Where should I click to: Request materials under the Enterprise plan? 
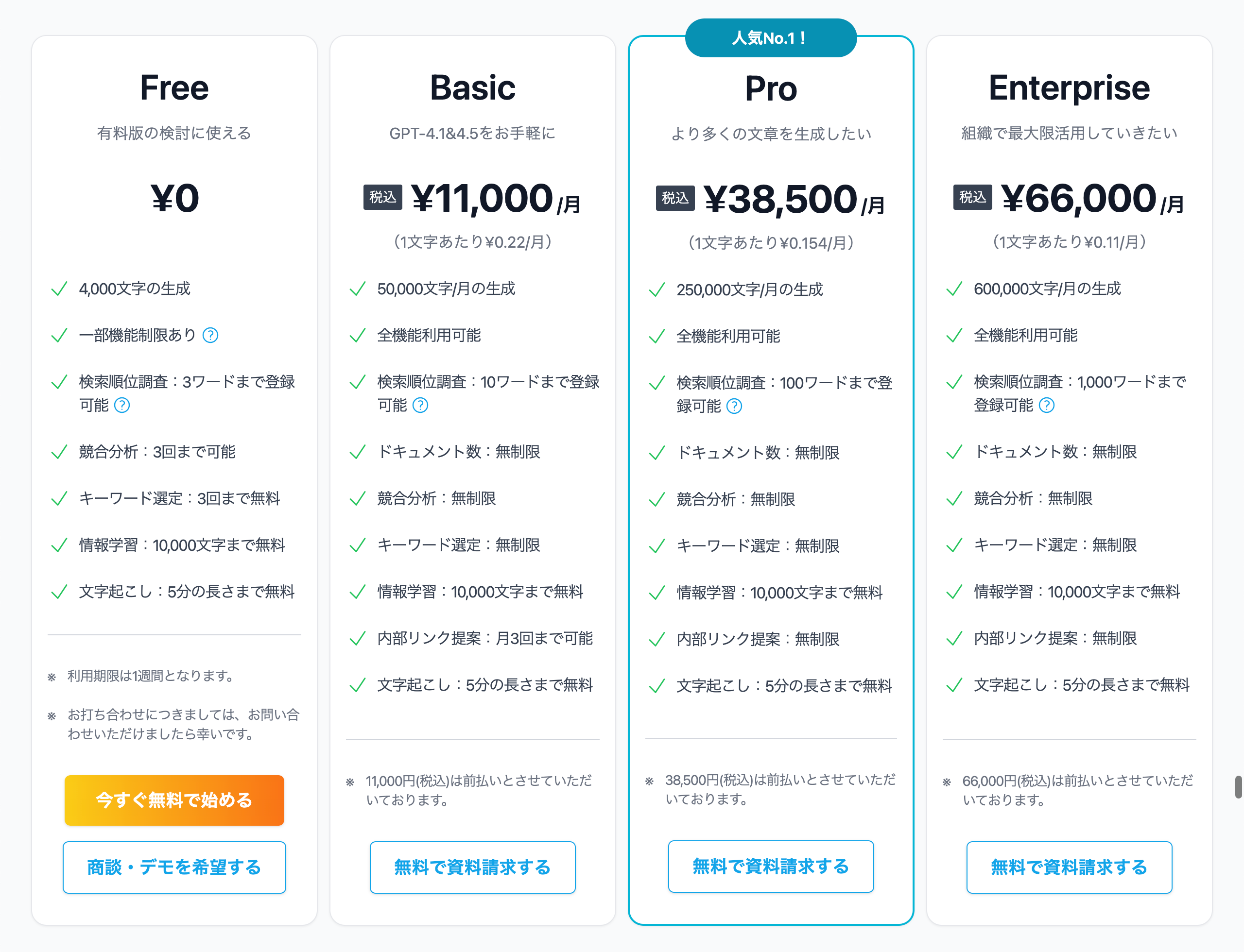(1069, 867)
